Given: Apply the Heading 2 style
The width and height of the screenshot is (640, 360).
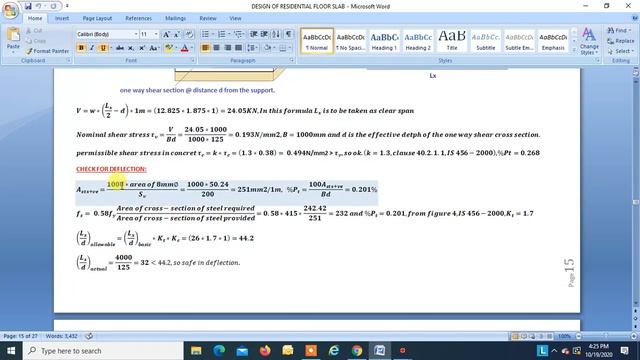Looking at the screenshot, I should point(418,41).
